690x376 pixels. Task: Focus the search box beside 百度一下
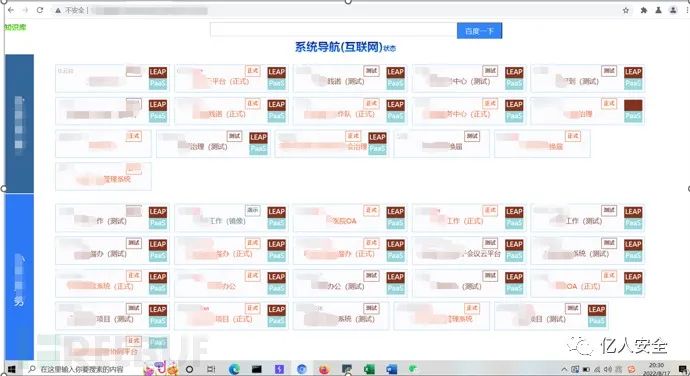click(334, 30)
